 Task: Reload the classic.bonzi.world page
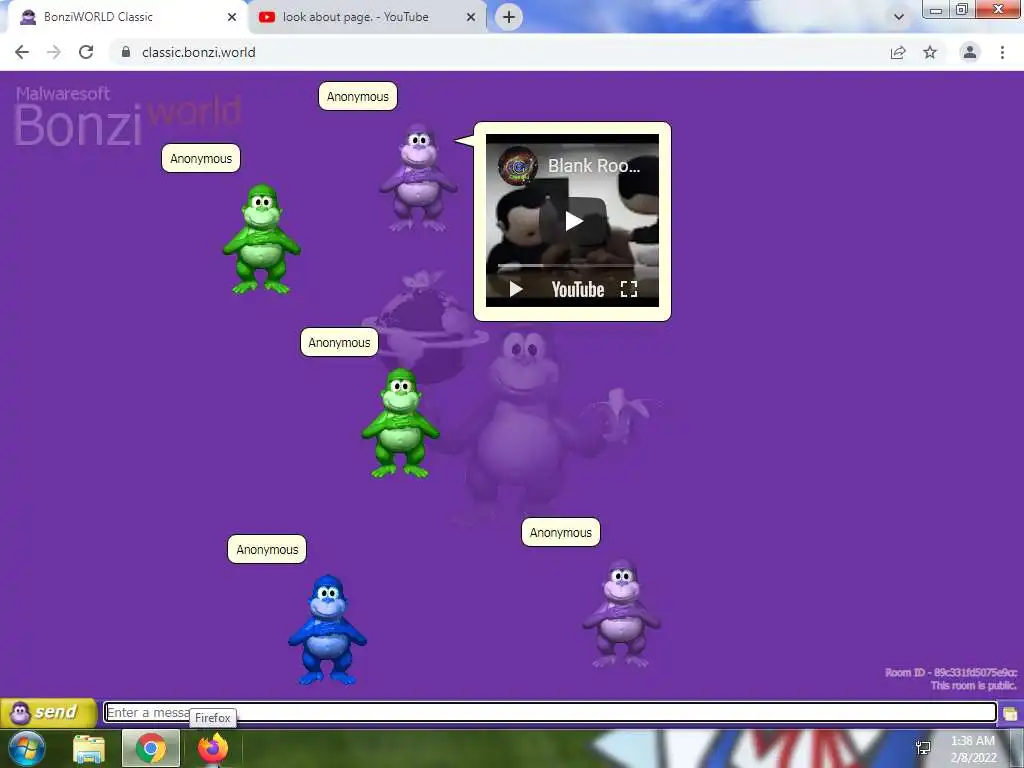coord(86,52)
